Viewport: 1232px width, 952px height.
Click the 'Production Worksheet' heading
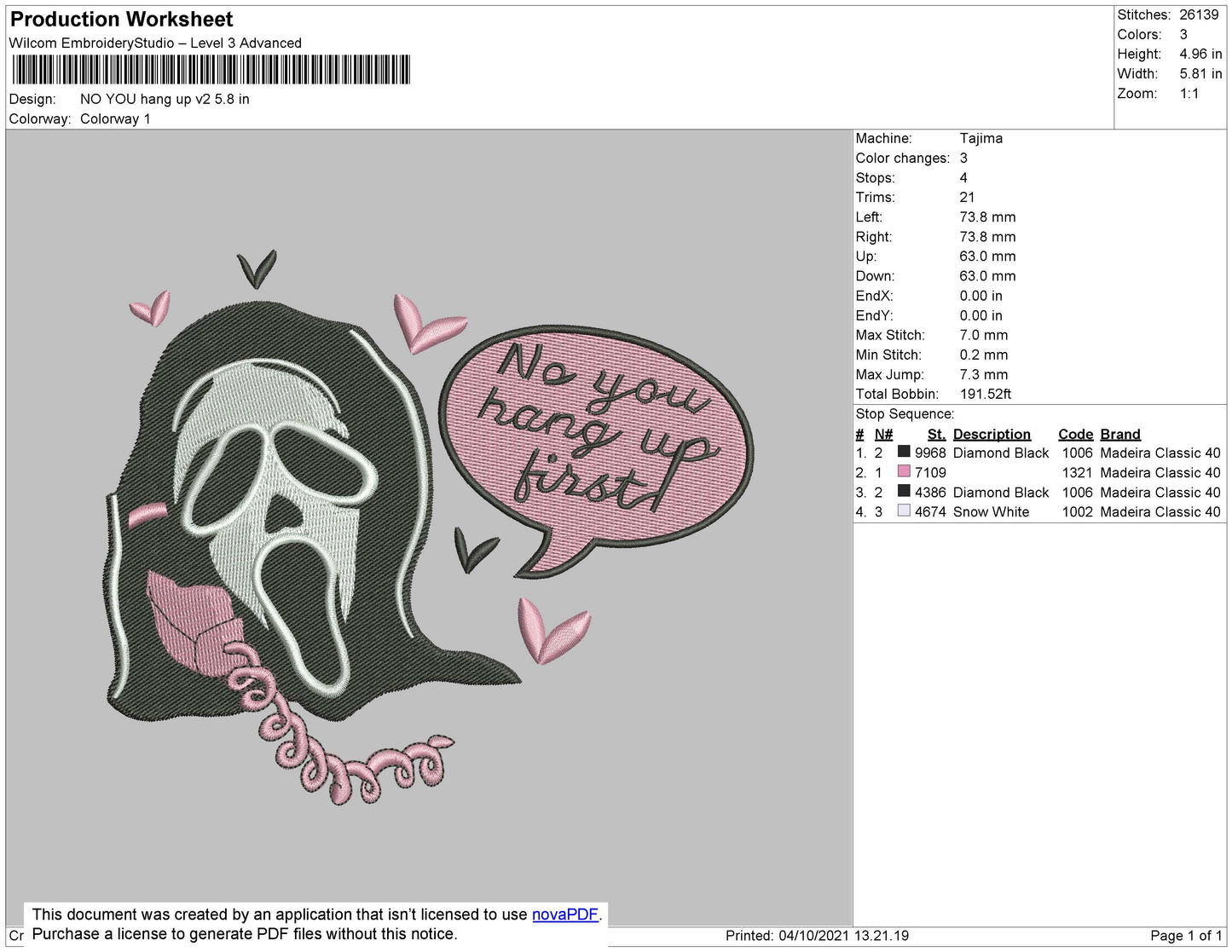coord(122,19)
